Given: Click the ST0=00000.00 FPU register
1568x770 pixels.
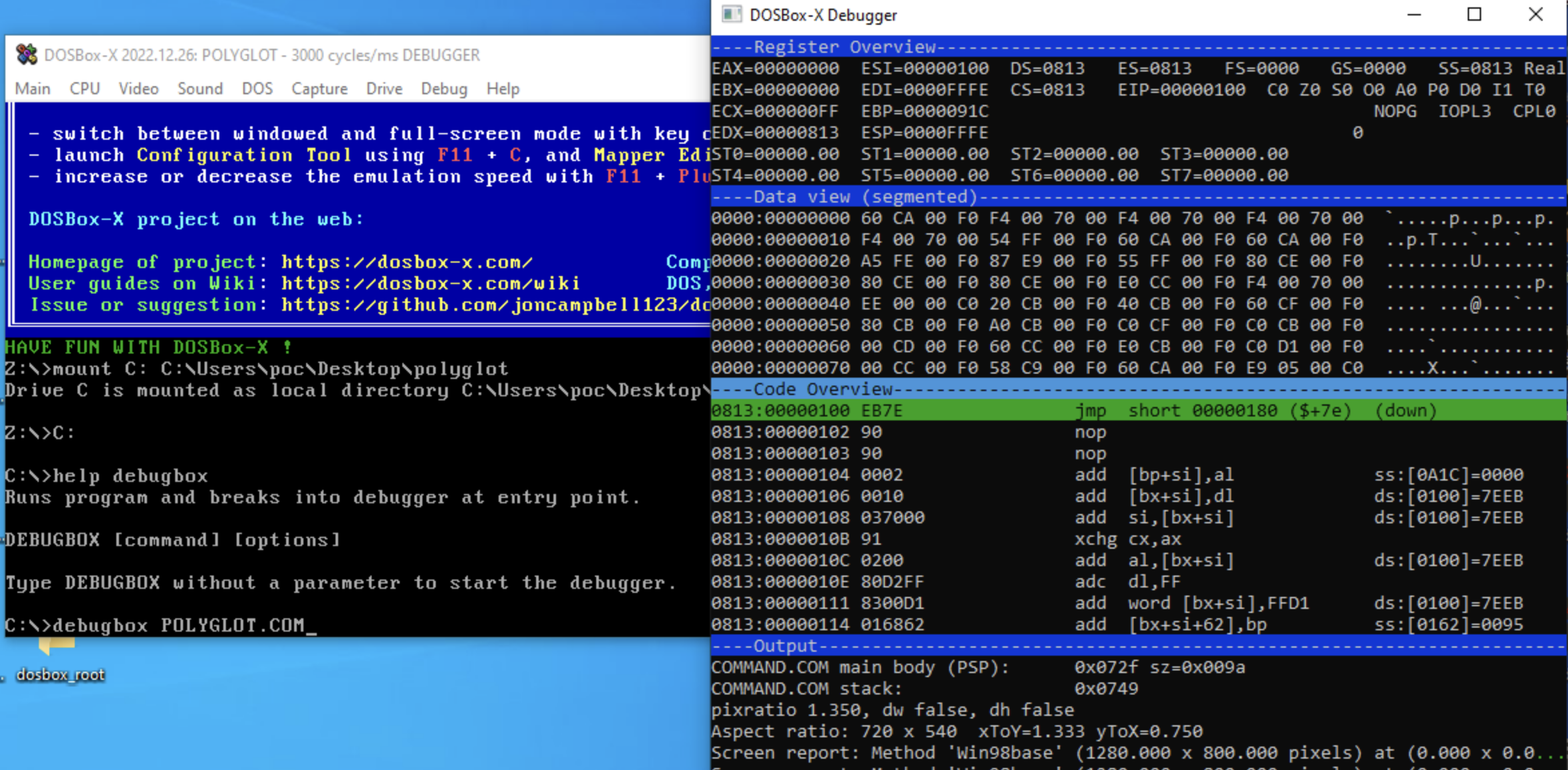Looking at the screenshot, I should (775, 154).
